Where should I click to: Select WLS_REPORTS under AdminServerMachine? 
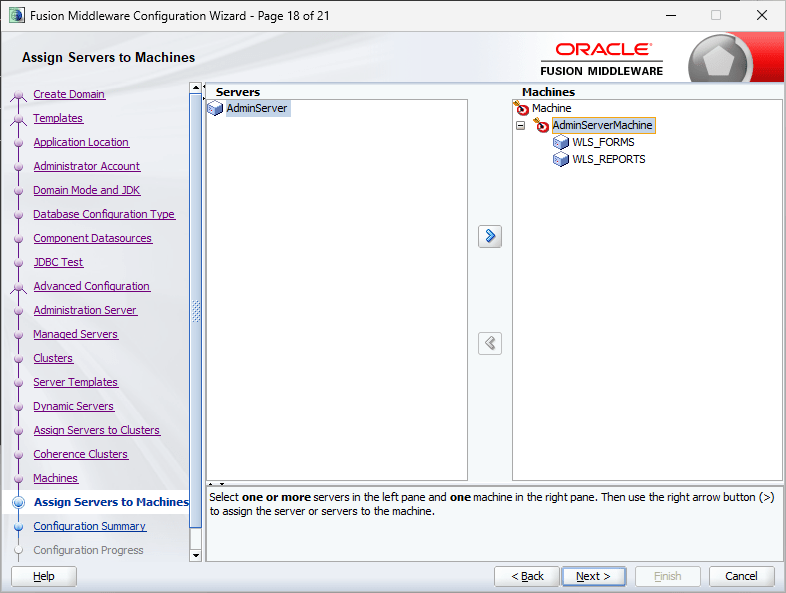[609, 159]
